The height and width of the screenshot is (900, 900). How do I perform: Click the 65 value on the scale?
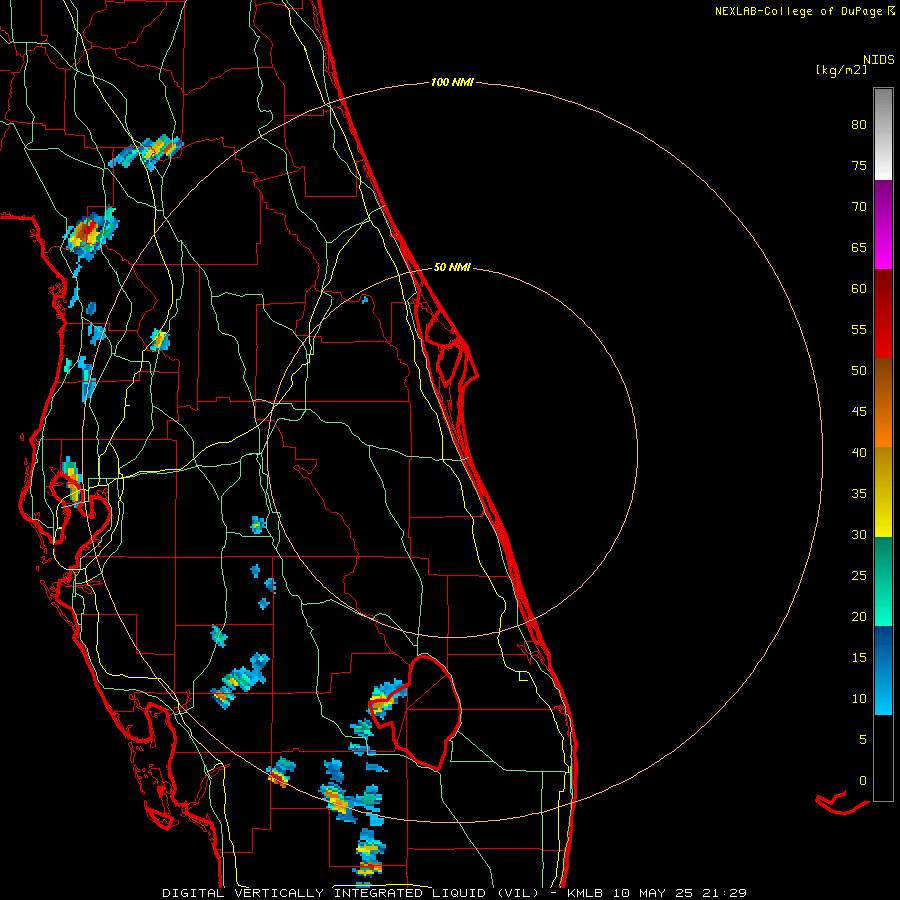tap(859, 247)
